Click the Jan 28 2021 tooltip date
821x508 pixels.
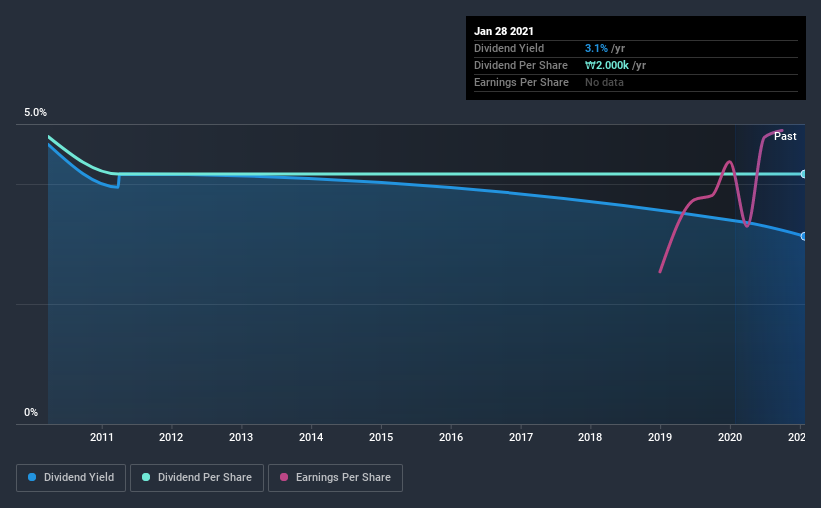pyautogui.click(x=504, y=31)
